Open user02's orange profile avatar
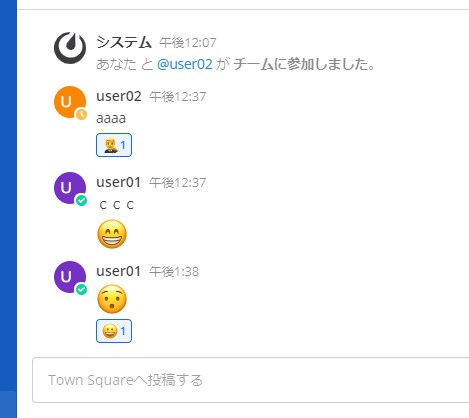This screenshot has width=469, height=418. [70, 102]
